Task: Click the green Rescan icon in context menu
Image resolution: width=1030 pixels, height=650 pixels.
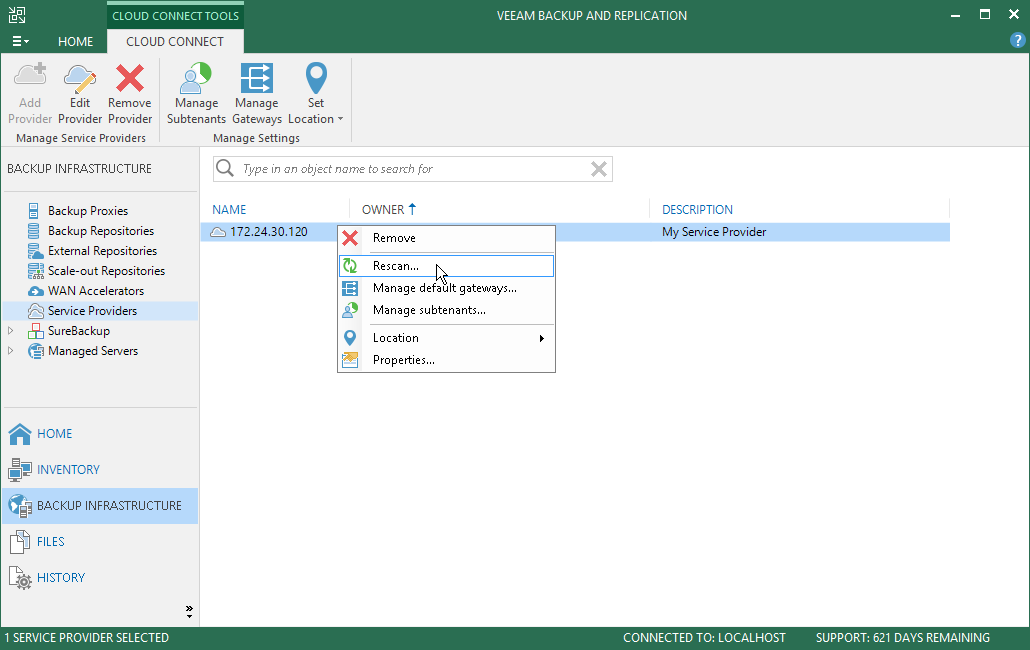Action: (x=350, y=266)
